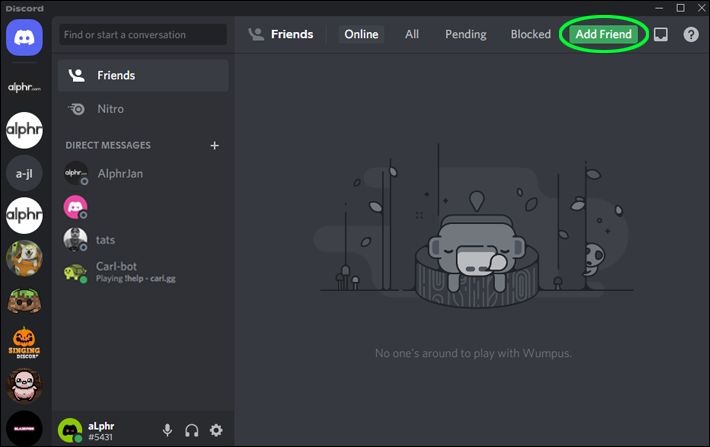
Task: Select the Online tab
Action: click(x=361, y=34)
